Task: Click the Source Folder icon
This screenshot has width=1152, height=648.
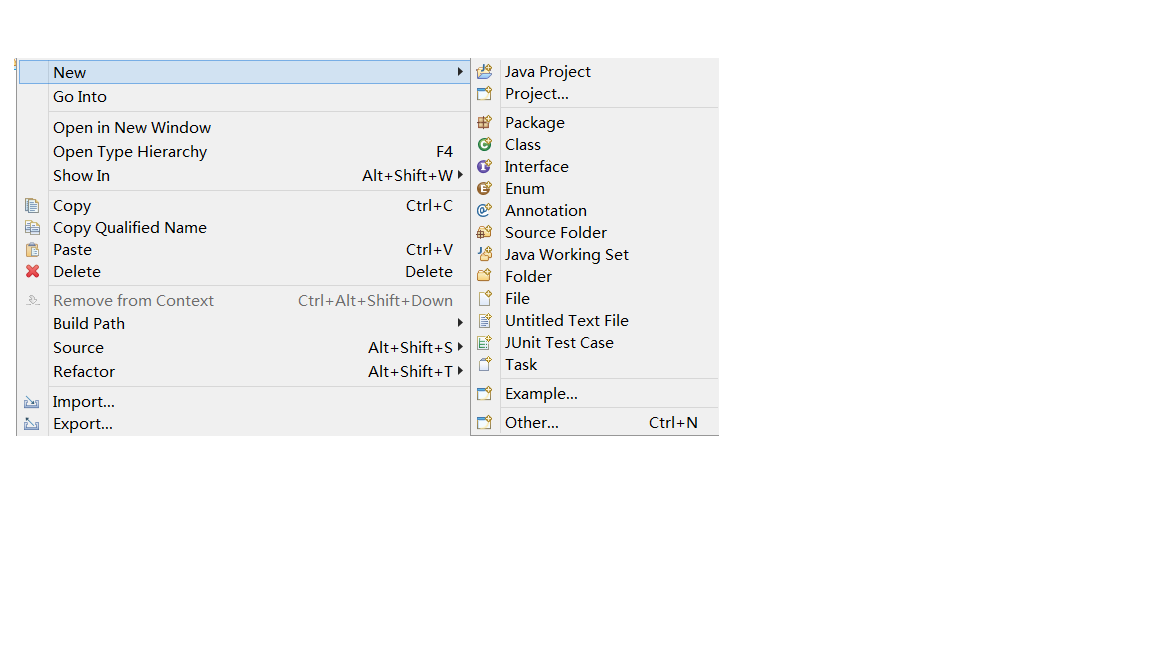Action: 484,233
